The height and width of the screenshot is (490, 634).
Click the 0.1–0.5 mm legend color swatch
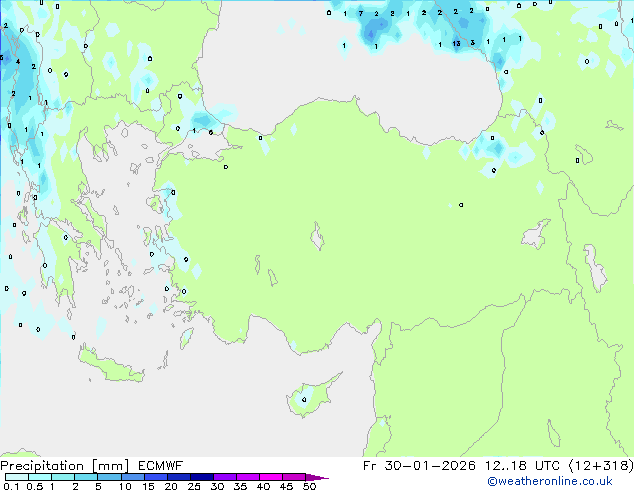(17, 477)
